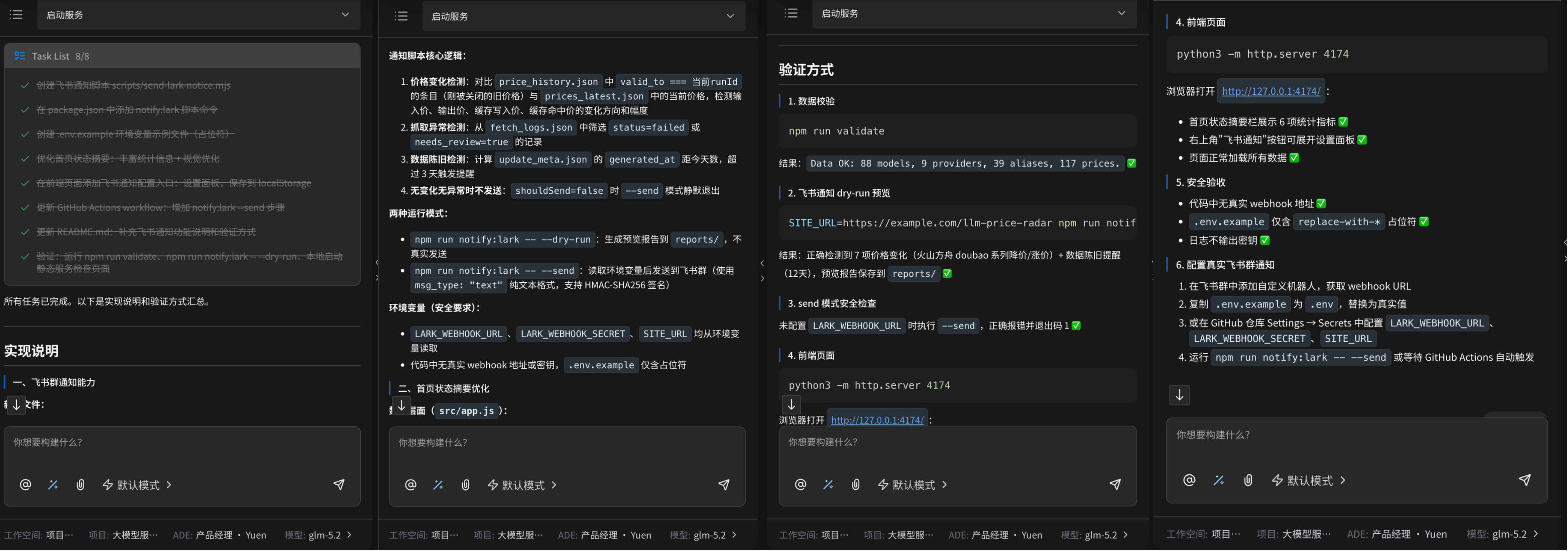Click the @ mention icon in the 验证方式 panel
The image size is (1568, 551).
coord(801,484)
